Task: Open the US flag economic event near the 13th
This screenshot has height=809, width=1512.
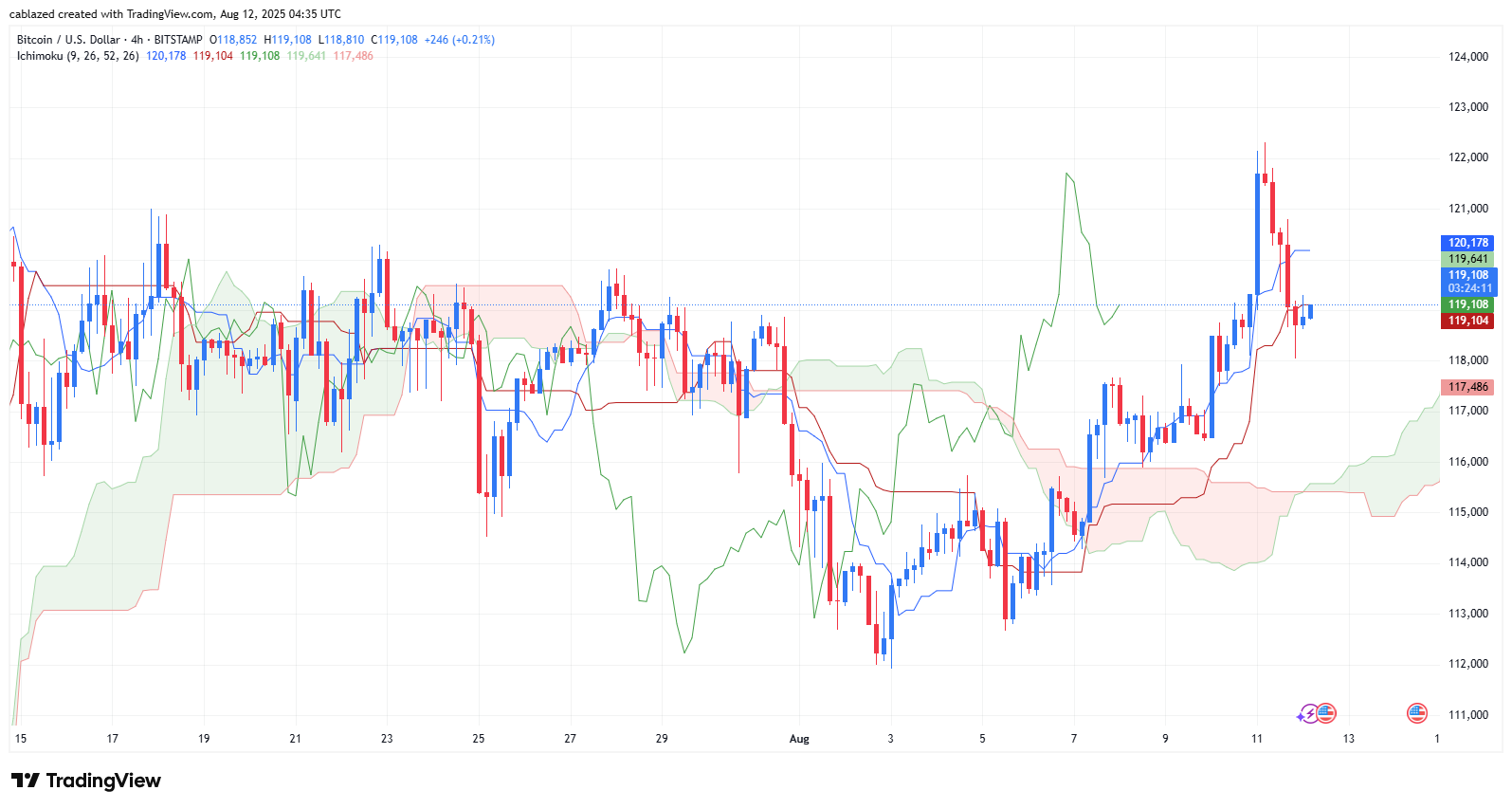Action: [1326, 713]
